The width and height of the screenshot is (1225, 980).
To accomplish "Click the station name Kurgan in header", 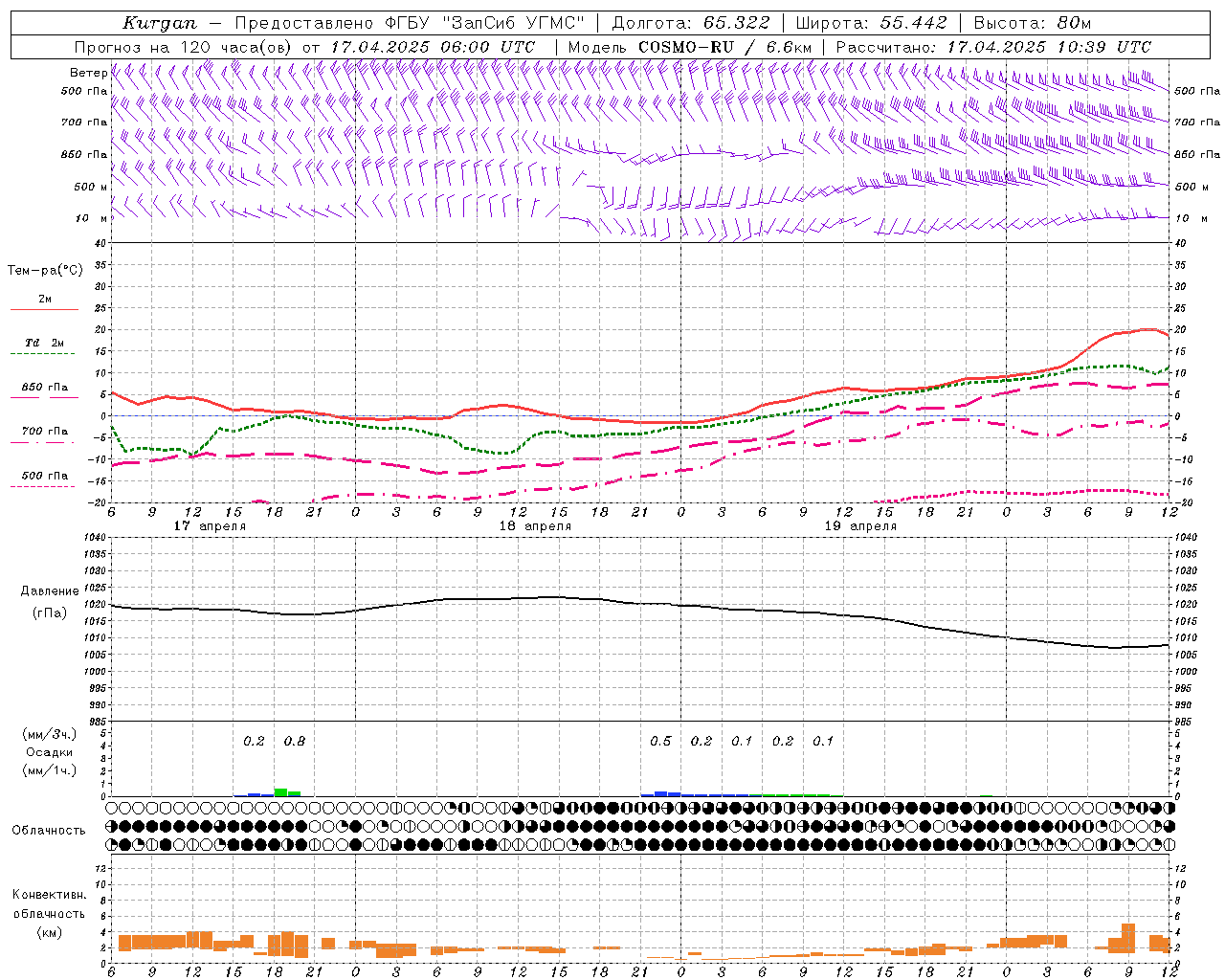I will tap(160, 23).
